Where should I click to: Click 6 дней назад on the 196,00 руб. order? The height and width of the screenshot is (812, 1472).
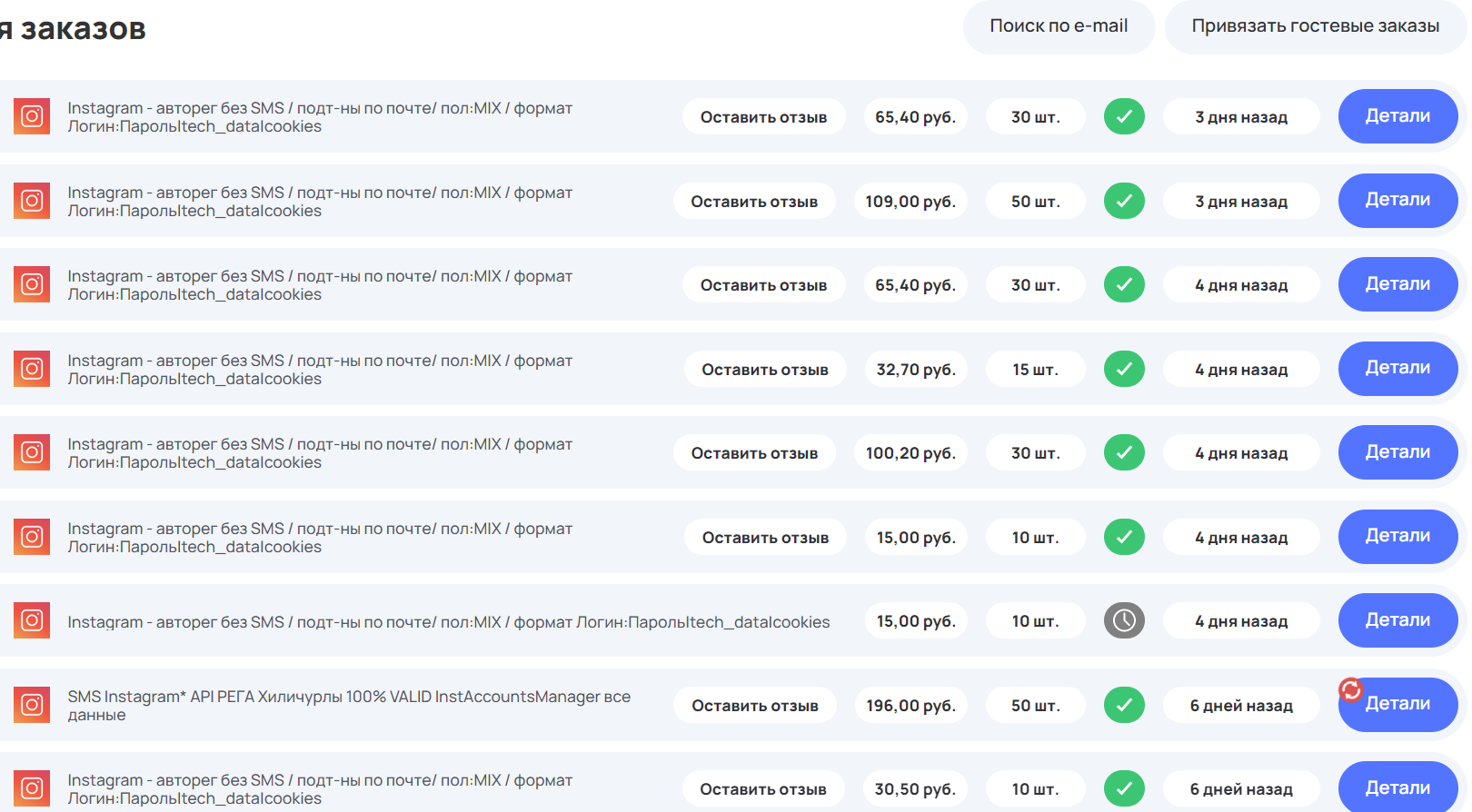(x=1241, y=706)
